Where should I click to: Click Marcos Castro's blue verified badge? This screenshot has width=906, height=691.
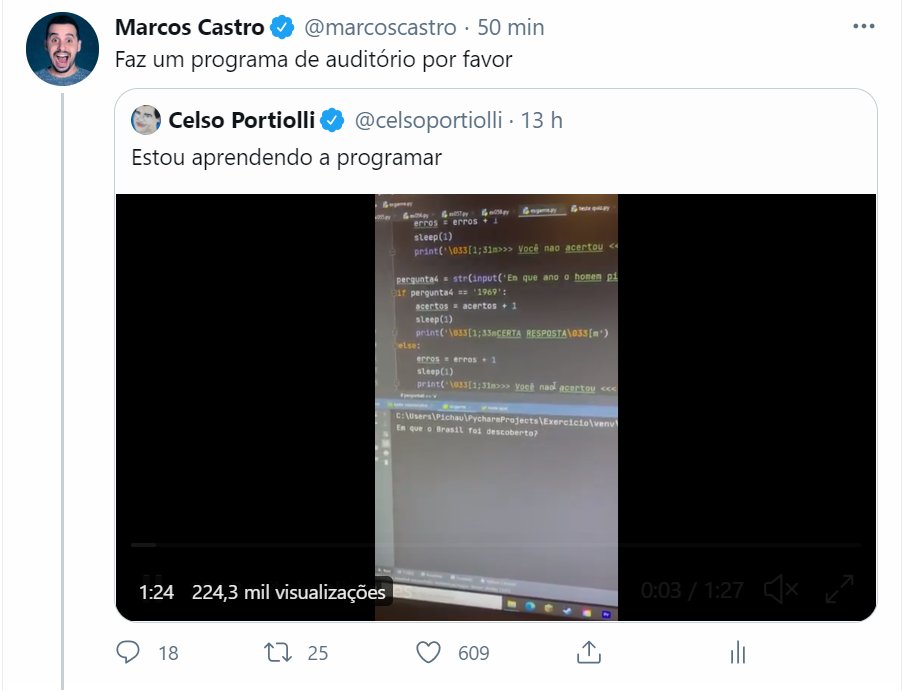(x=282, y=27)
